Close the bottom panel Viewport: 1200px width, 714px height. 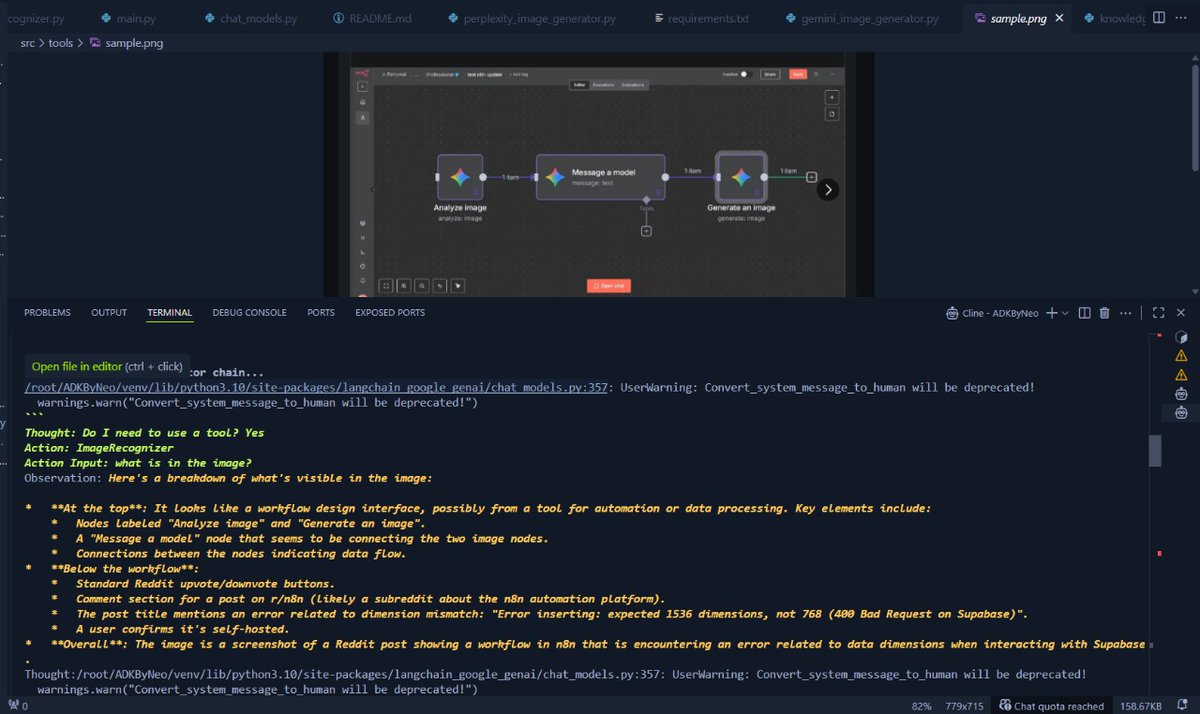click(1181, 313)
